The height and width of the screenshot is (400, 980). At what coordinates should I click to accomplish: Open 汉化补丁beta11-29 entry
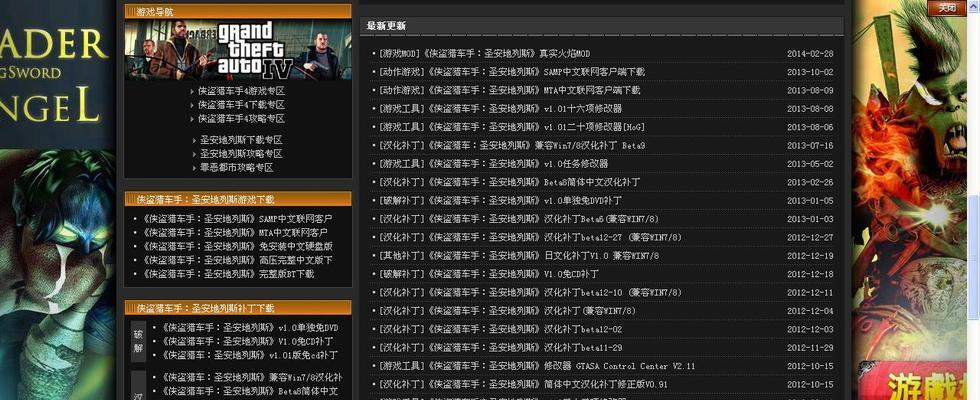(x=499, y=348)
